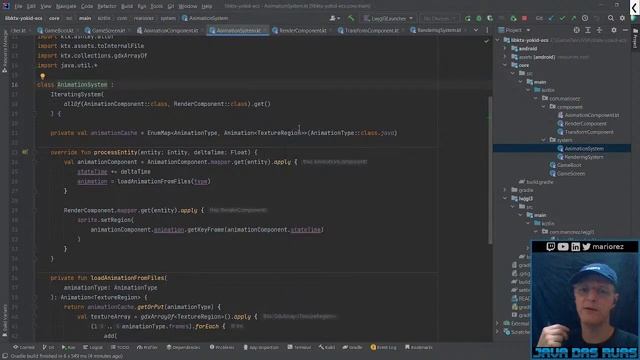The image size is (640, 360).
Task: Hide the Project panel with minus icon
Action: click(625, 30)
